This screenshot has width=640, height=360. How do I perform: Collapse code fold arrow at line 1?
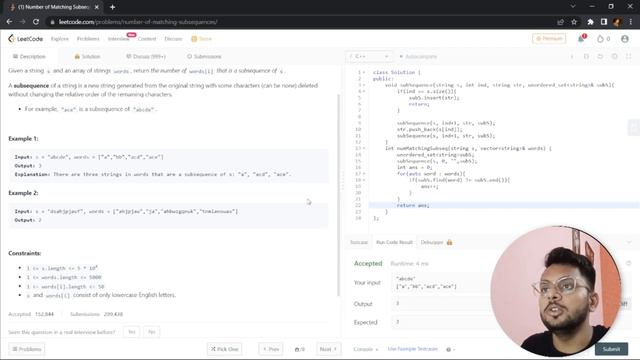pyautogui.click(x=364, y=72)
